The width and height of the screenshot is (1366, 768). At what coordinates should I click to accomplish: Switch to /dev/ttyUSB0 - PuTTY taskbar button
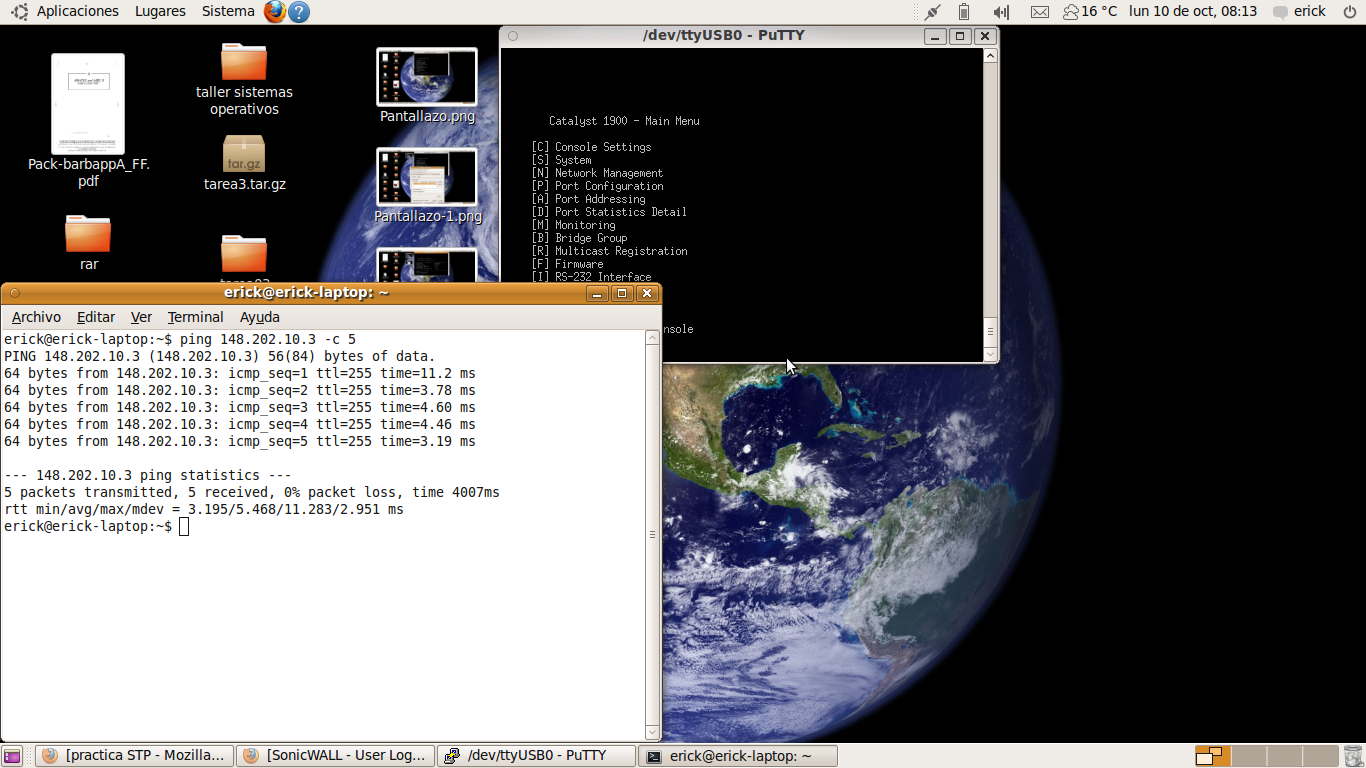[x=537, y=756]
